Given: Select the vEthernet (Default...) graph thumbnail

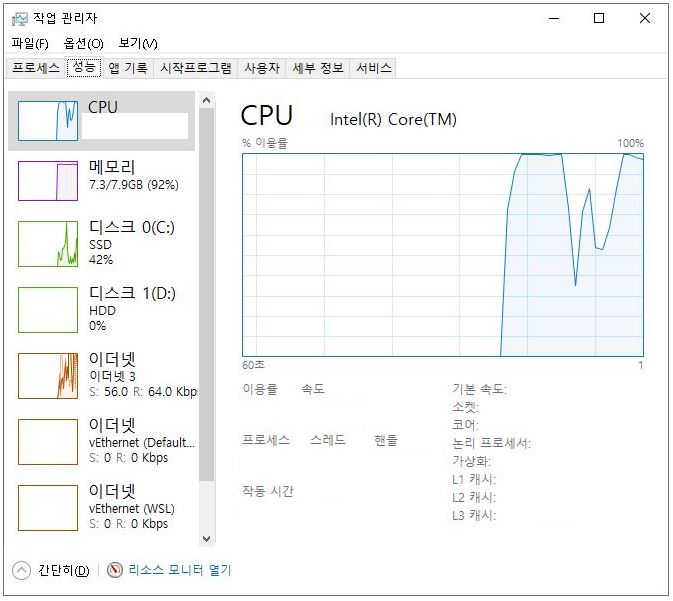Looking at the screenshot, I should (x=48, y=442).
